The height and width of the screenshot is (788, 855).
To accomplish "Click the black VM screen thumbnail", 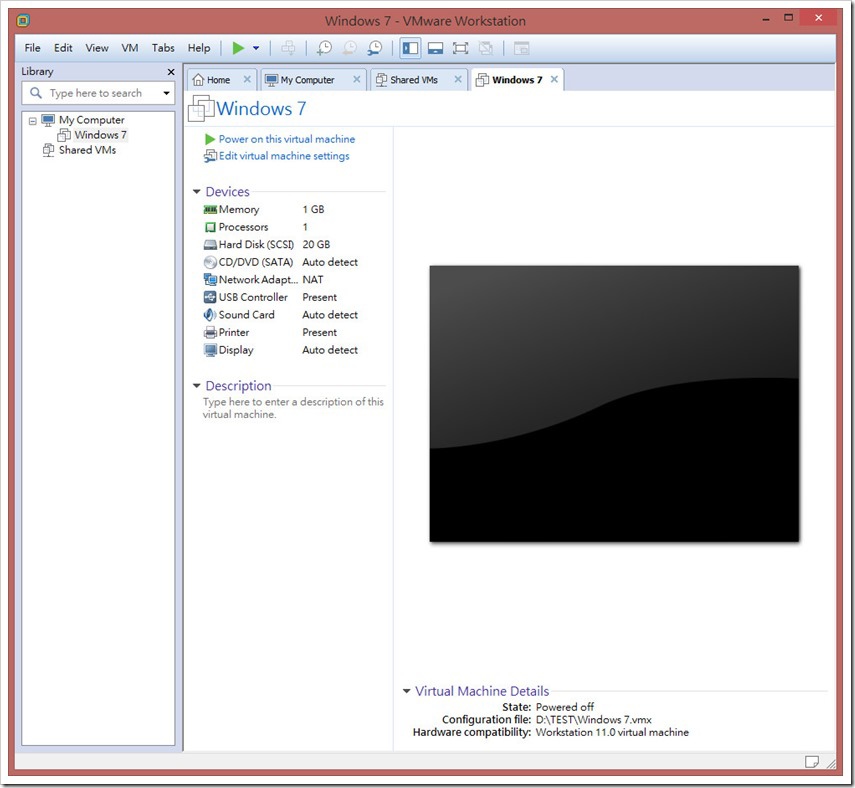I will pos(614,404).
